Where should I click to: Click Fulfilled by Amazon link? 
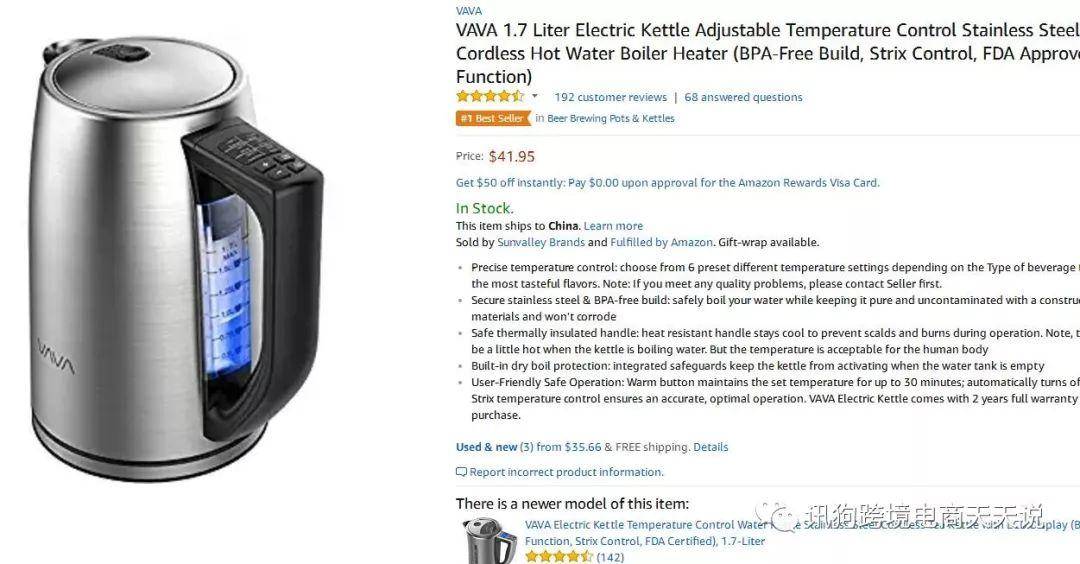point(661,242)
